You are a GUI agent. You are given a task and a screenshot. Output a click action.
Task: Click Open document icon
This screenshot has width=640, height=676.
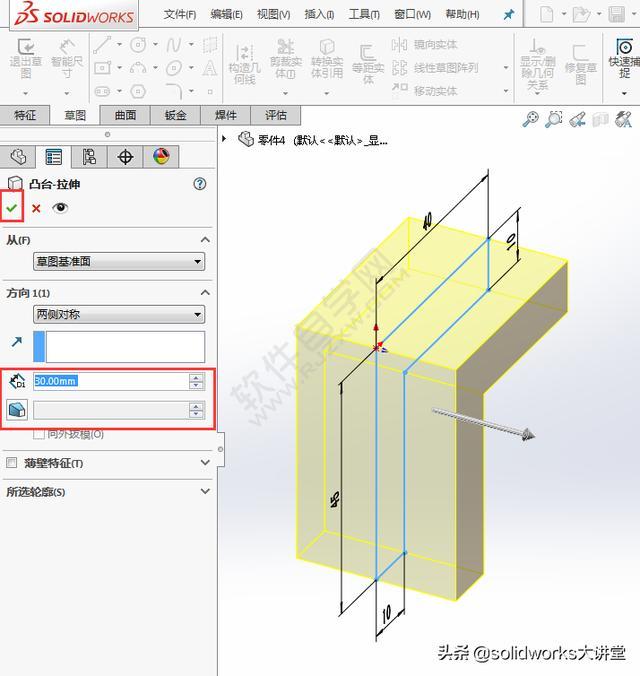point(581,15)
